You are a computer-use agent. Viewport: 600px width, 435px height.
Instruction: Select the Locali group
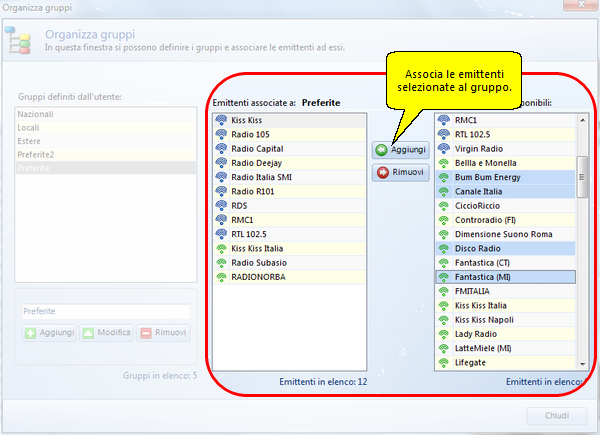106,127
